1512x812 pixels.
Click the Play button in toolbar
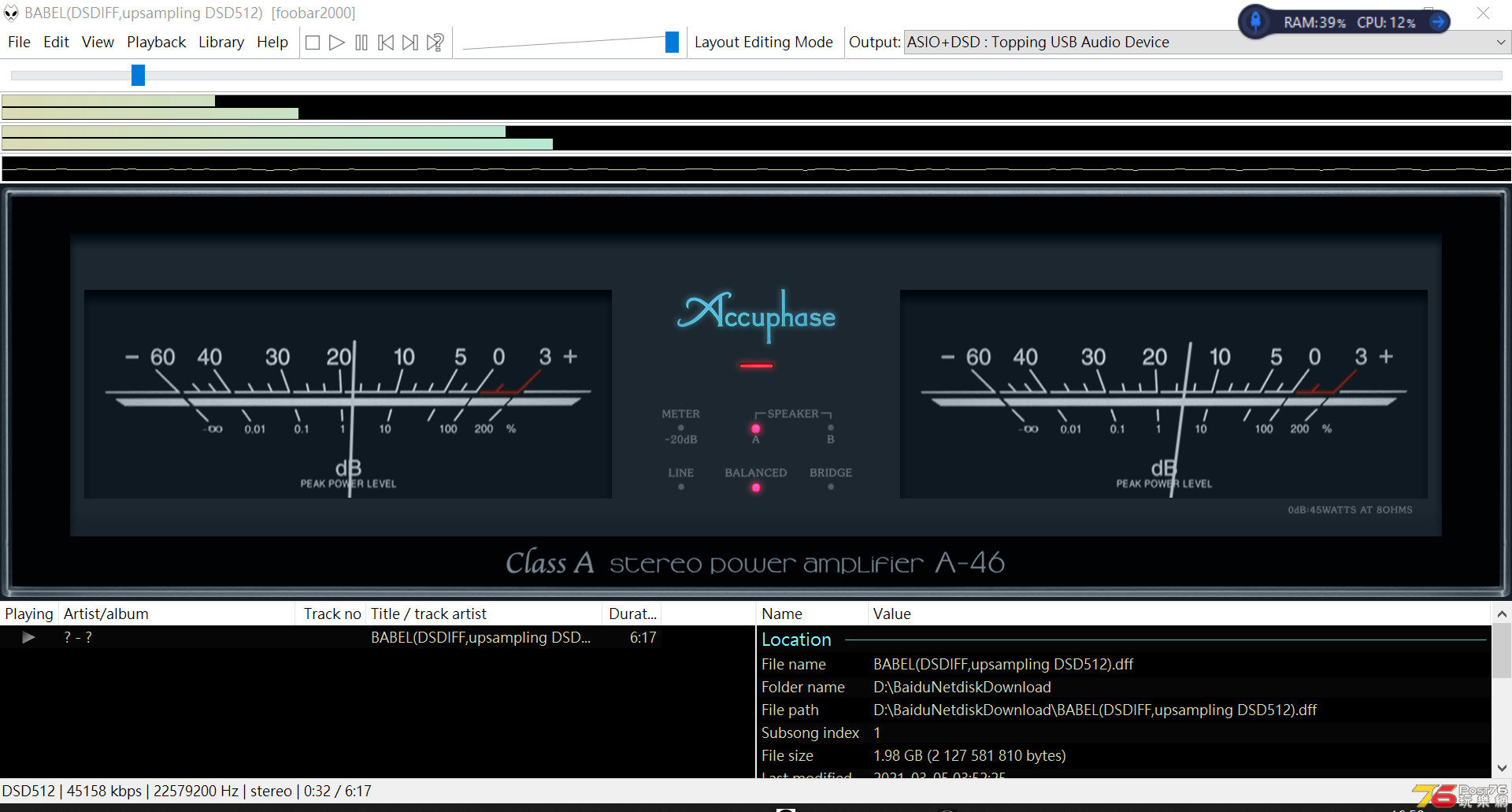pos(337,43)
